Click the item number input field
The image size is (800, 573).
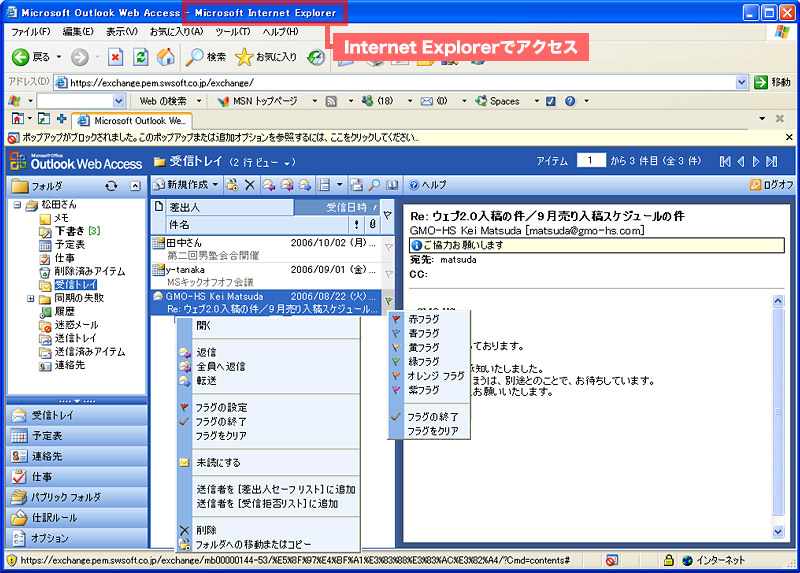pyautogui.click(x=591, y=161)
